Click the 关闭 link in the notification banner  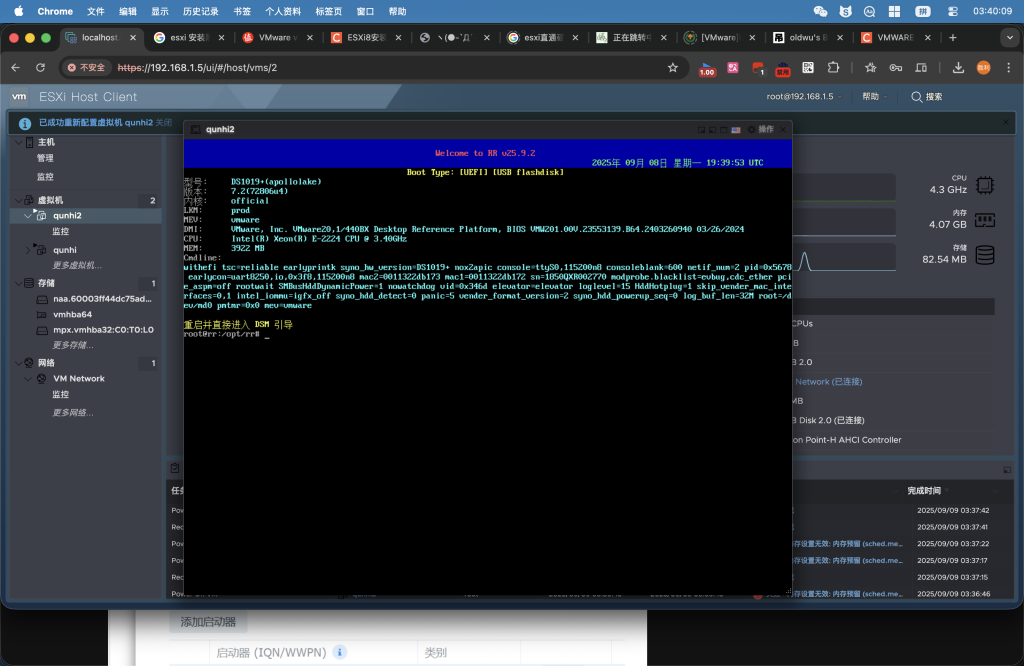[x=164, y=122]
